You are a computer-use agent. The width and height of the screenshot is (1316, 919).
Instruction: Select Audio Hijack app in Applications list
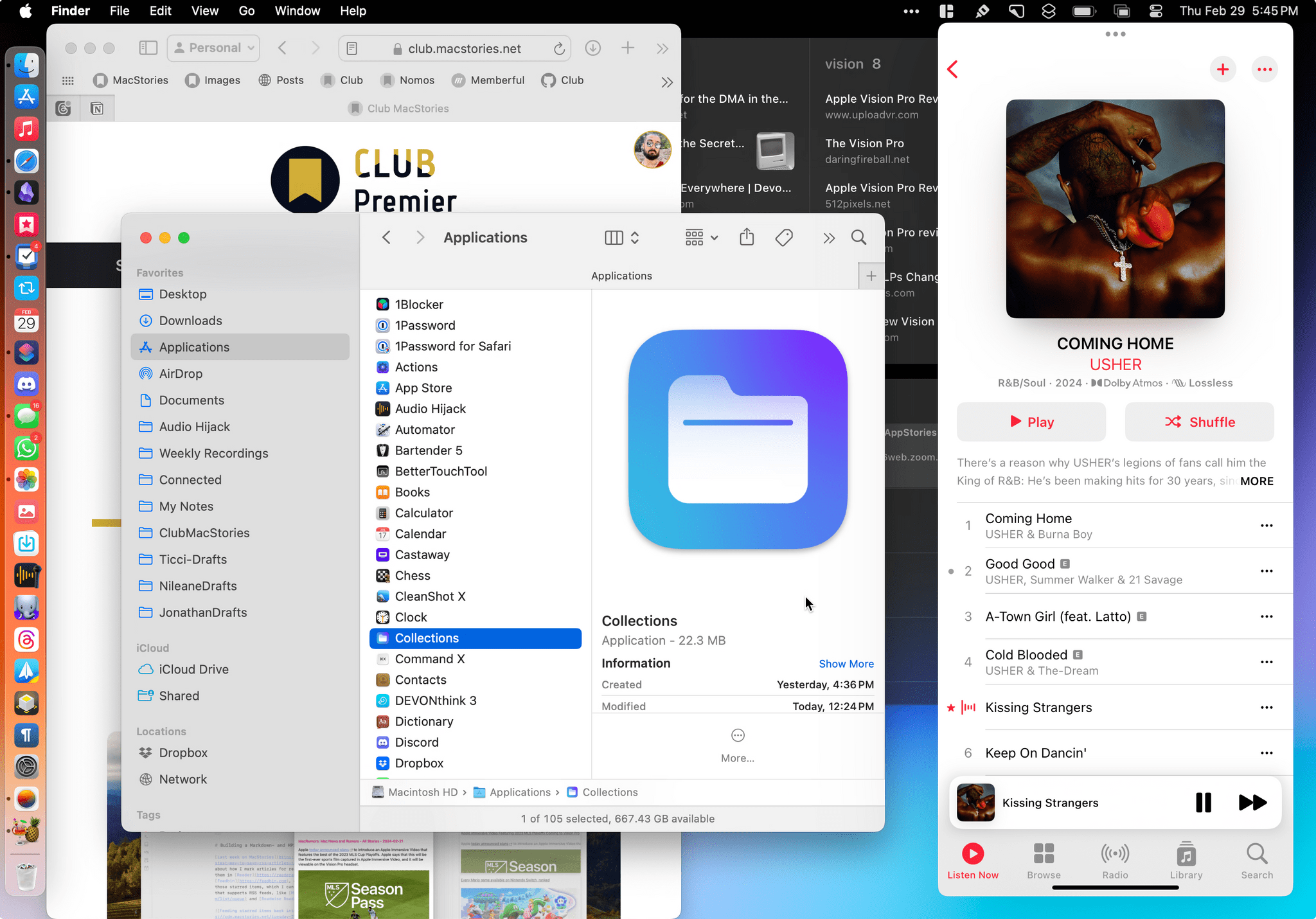pyautogui.click(x=476, y=409)
